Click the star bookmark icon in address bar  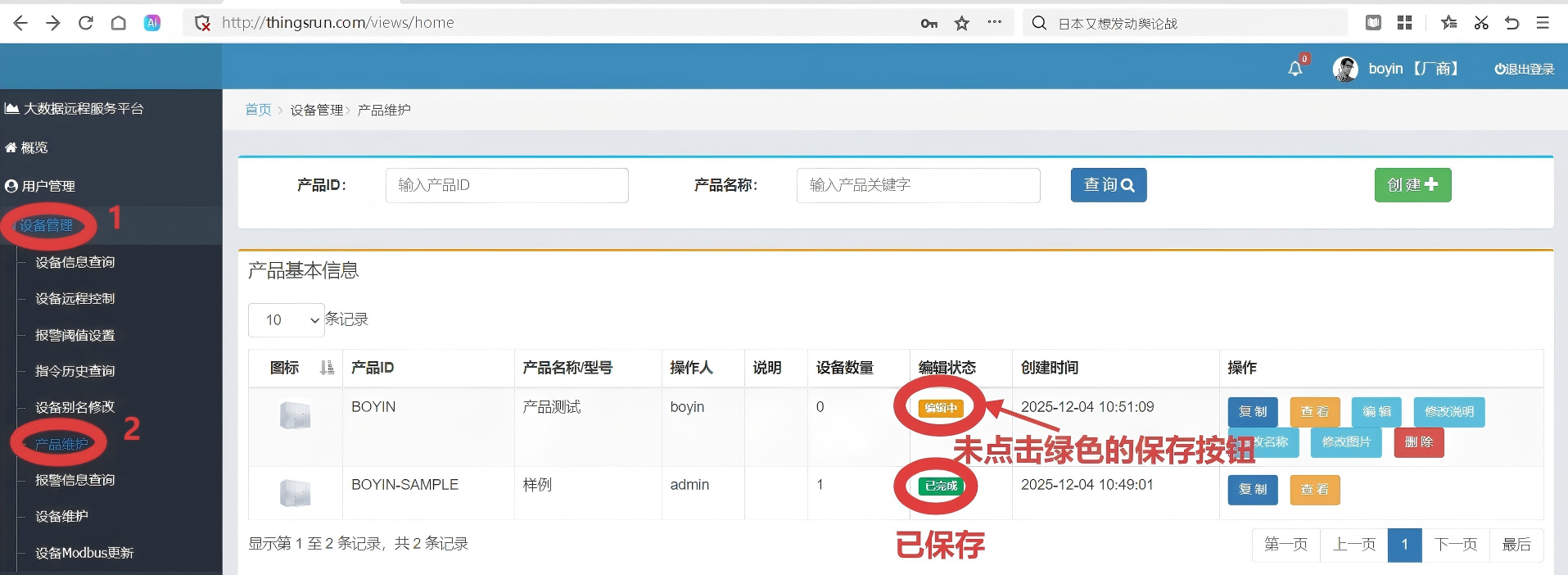[x=961, y=23]
